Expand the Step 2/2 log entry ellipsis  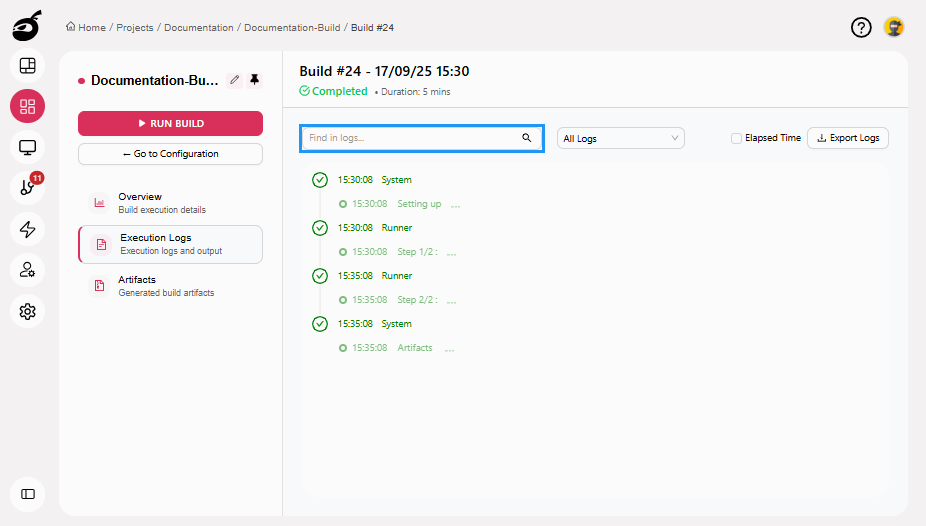pos(452,301)
